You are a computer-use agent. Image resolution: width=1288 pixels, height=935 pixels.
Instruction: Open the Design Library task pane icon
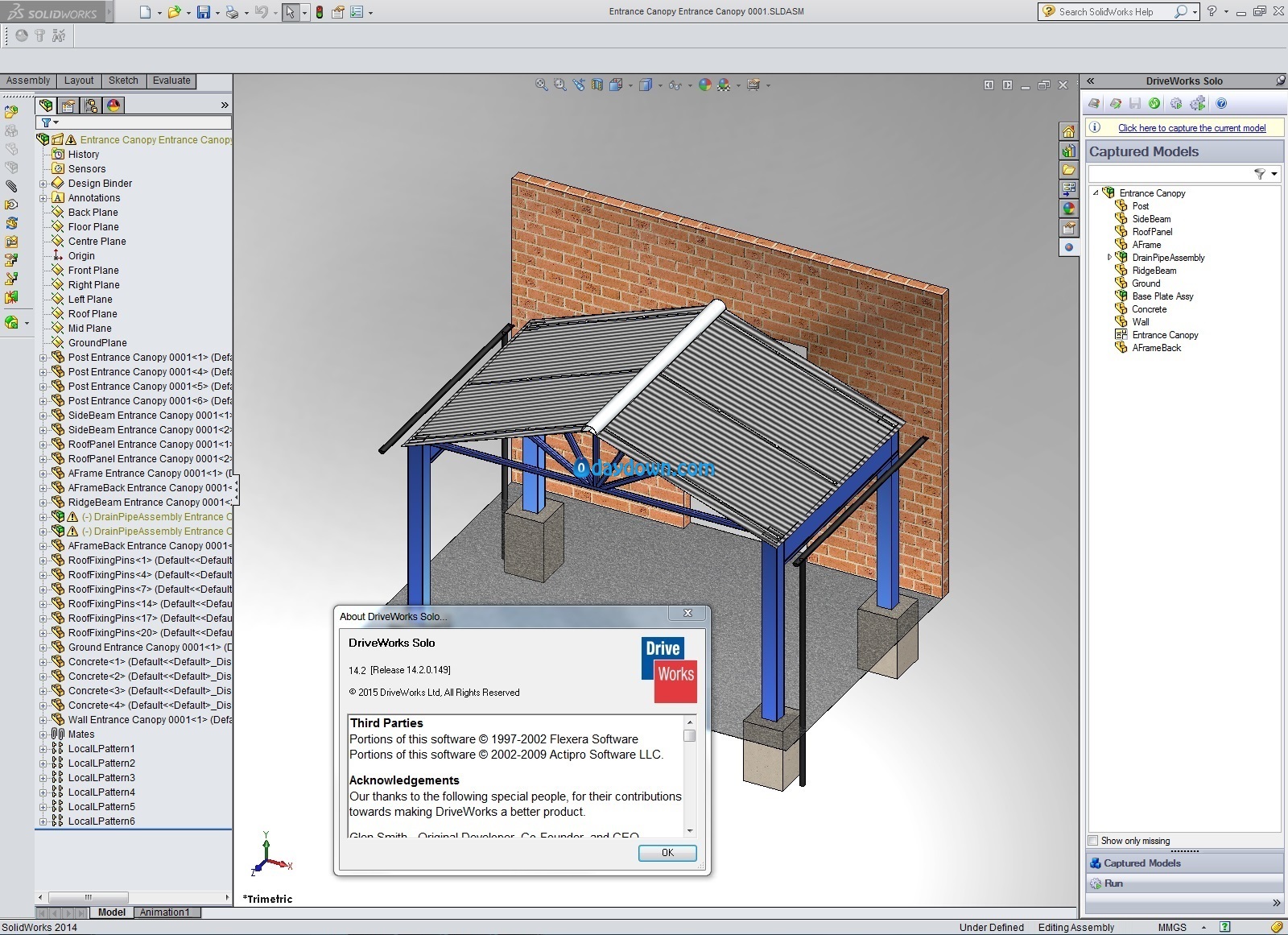[1068, 151]
